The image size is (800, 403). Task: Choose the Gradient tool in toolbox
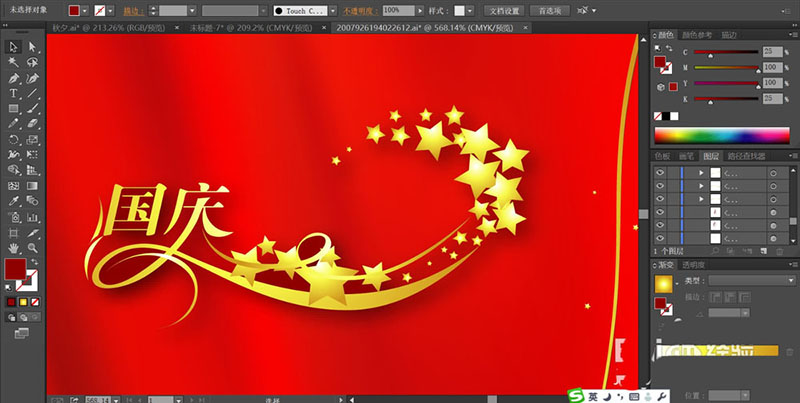click(32, 186)
